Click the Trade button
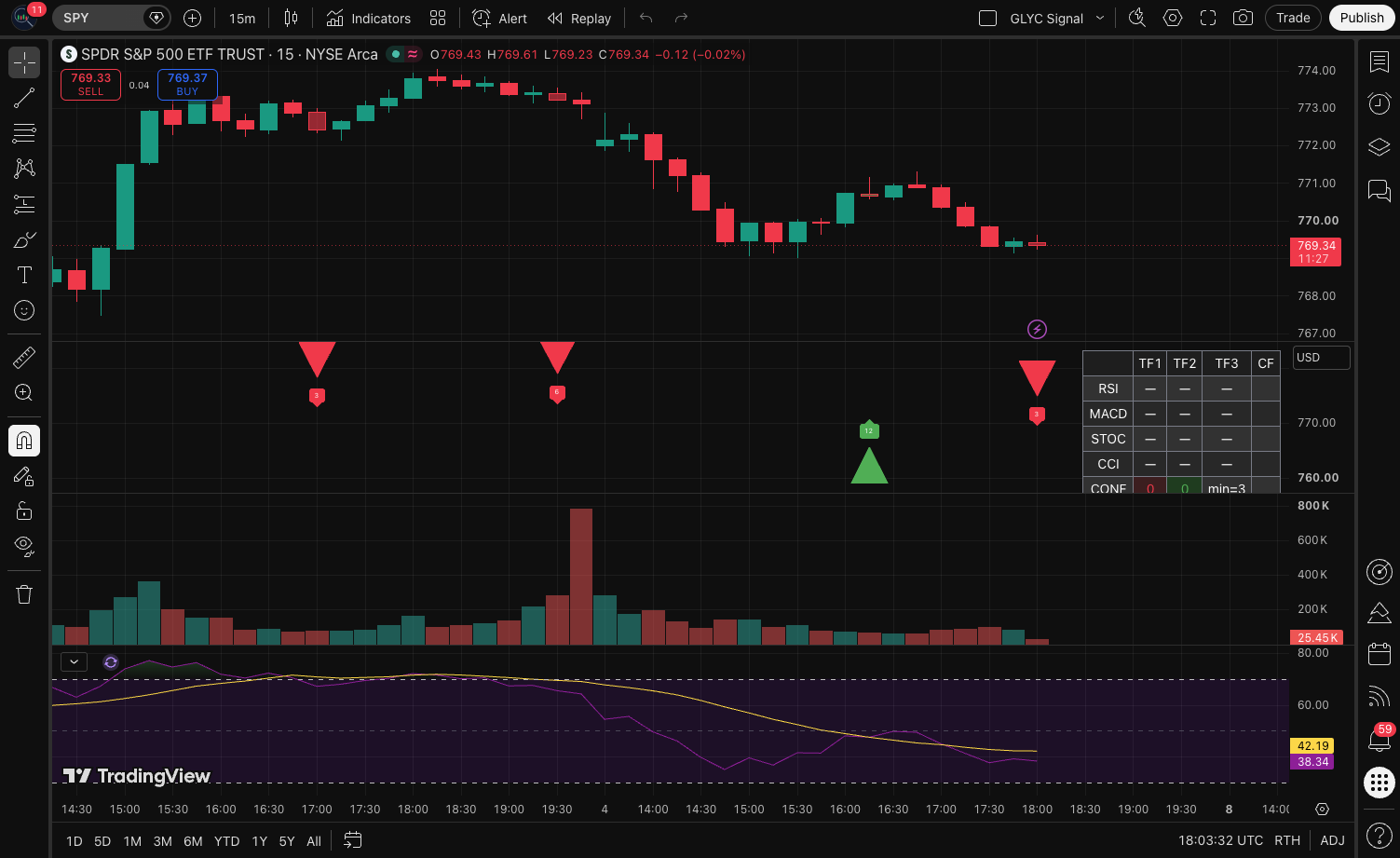 coord(1293,18)
